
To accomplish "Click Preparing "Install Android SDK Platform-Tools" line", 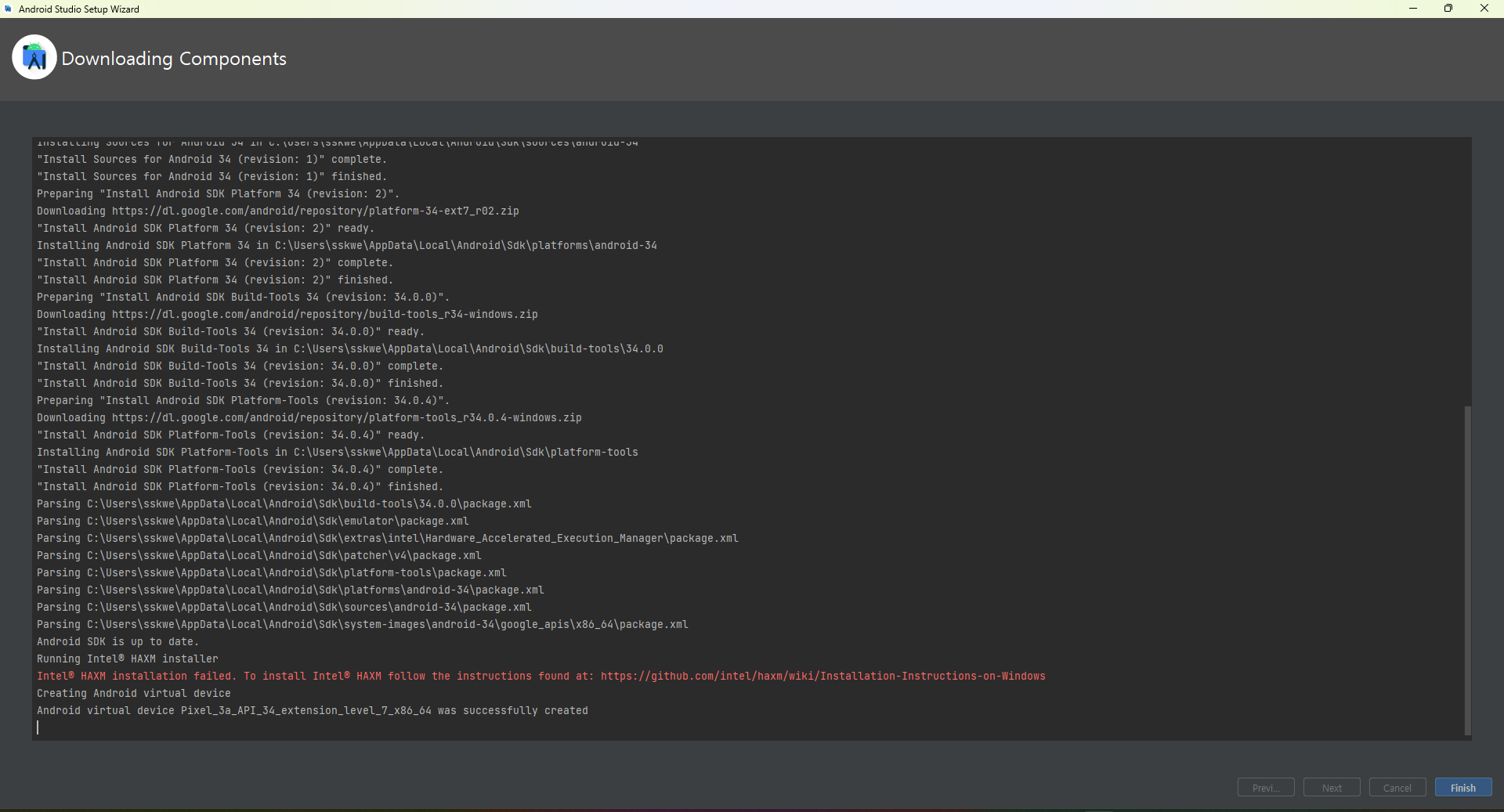I will coord(244,400).
